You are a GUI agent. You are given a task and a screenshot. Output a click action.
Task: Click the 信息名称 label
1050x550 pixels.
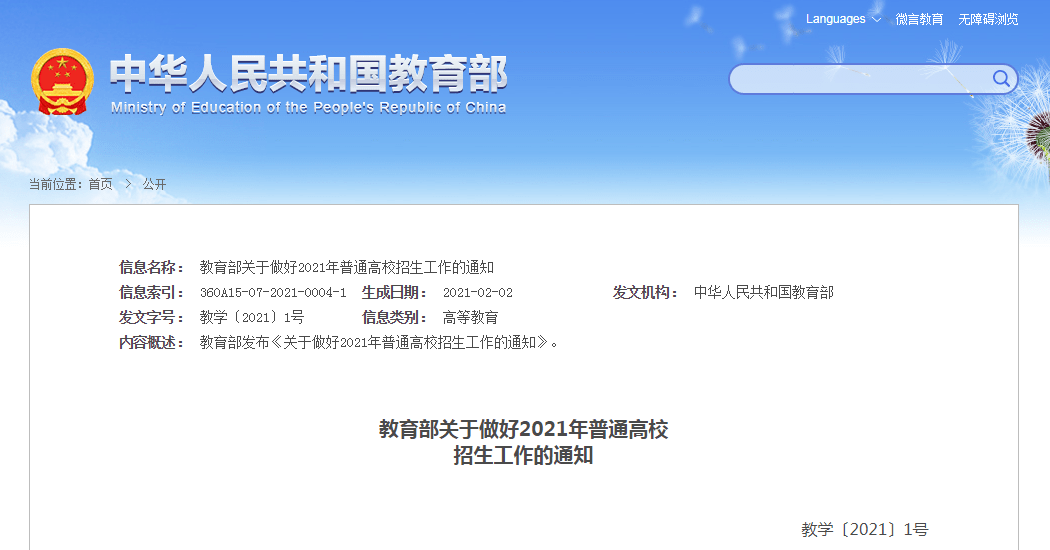click(x=151, y=267)
